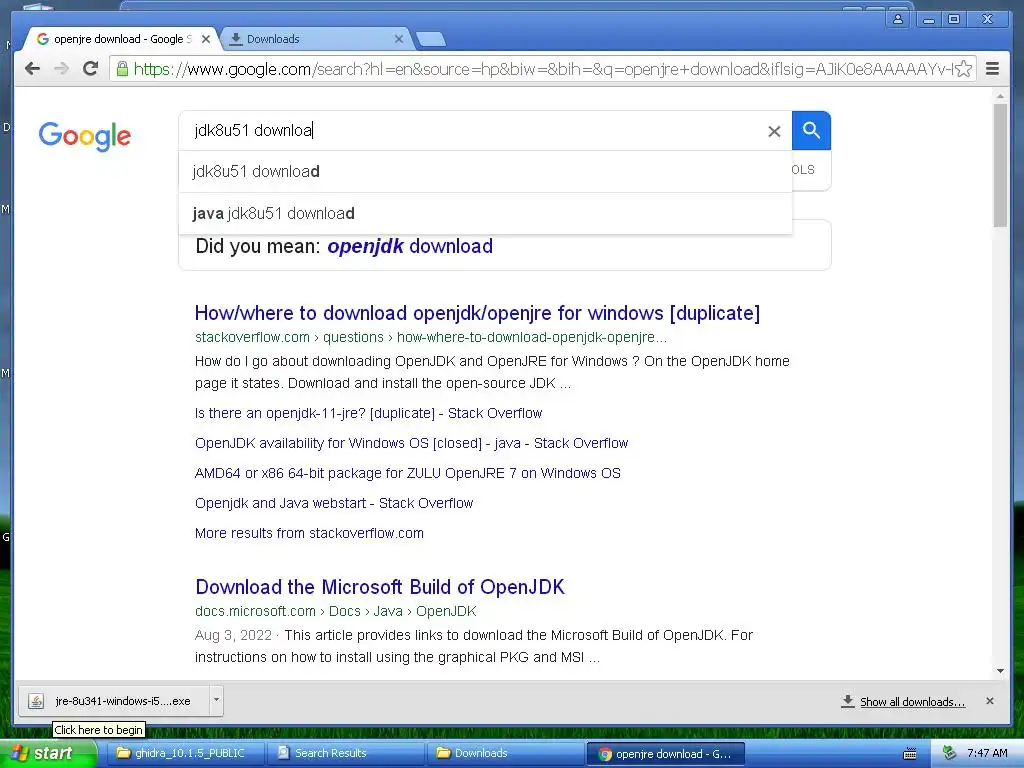This screenshot has width=1024, height=768.
Task: Close the Downloads tab
Action: click(398, 39)
